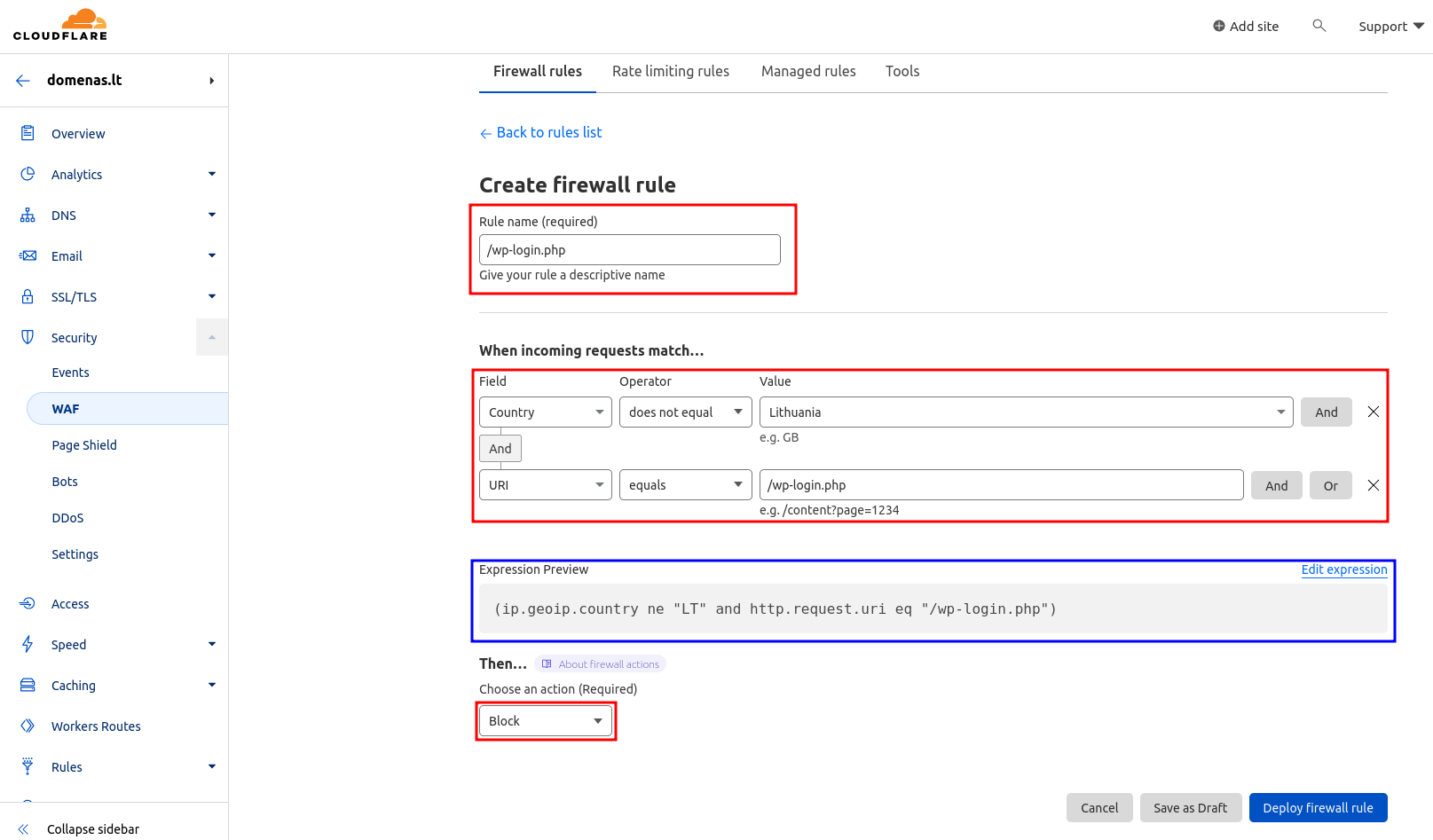
Task: Click the Rule name input field
Action: (629, 250)
